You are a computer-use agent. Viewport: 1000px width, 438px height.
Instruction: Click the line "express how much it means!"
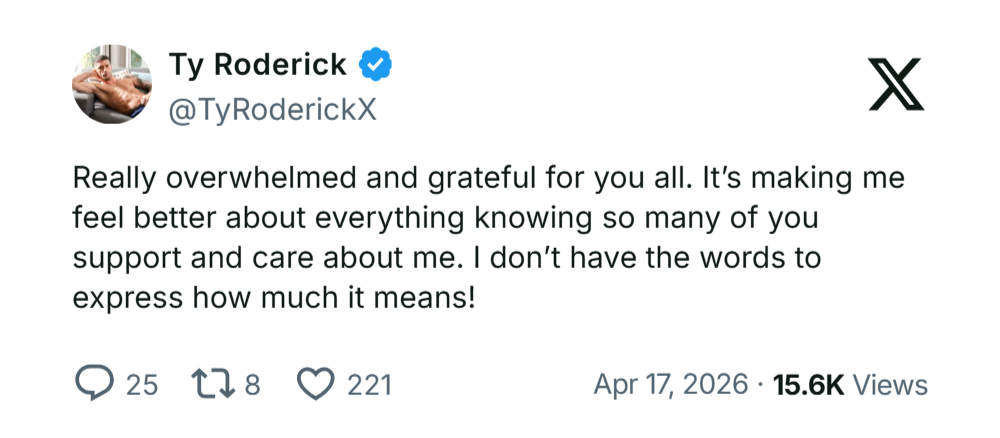point(273,297)
